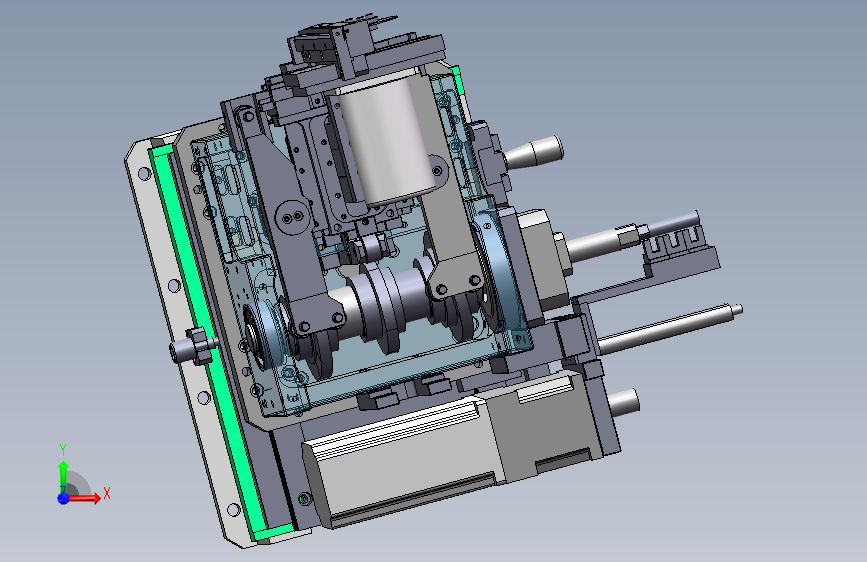Select the star-shaped knob on left side
The height and width of the screenshot is (562, 867).
pos(194,347)
